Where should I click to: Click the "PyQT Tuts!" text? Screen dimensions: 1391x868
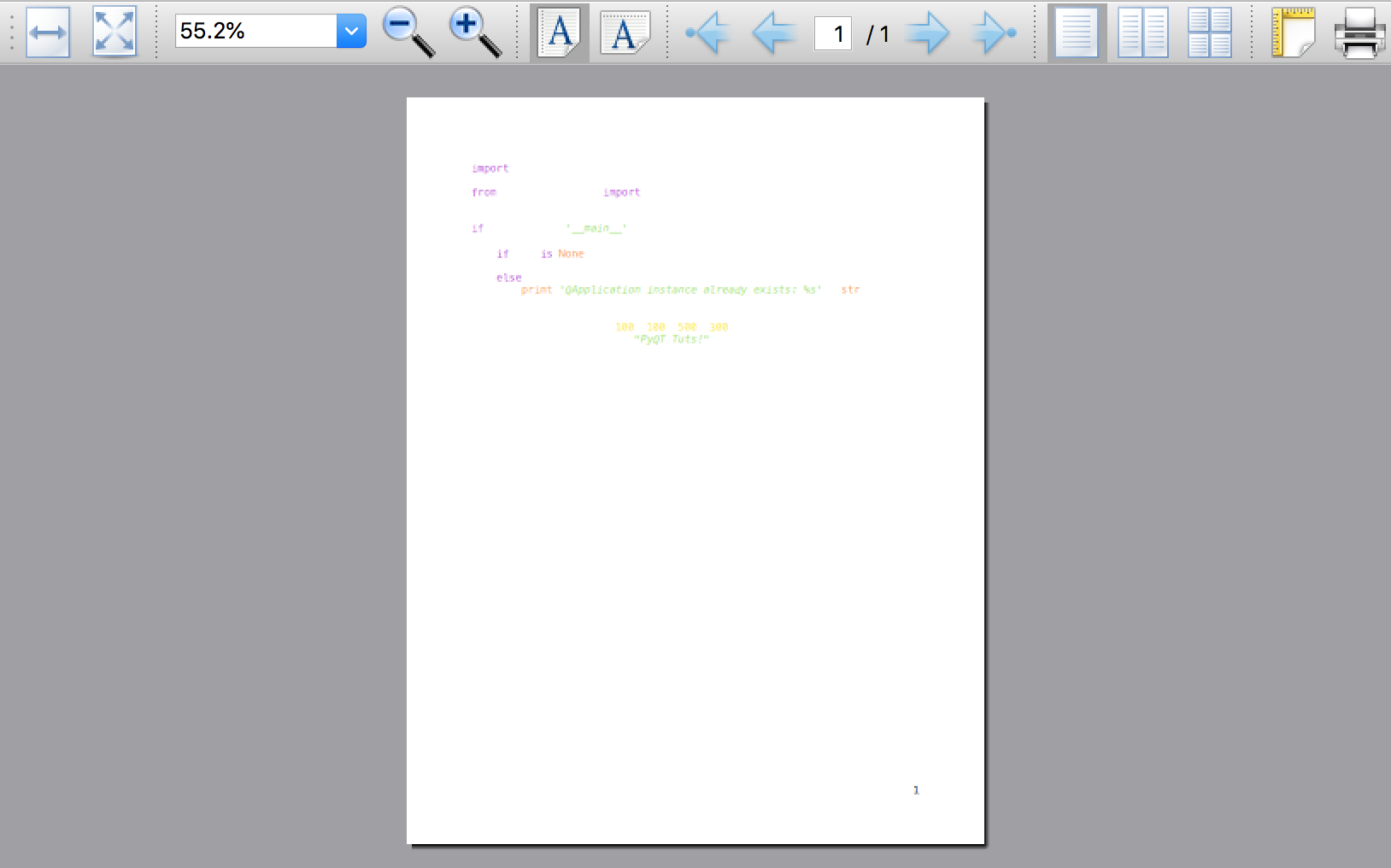(x=672, y=339)
